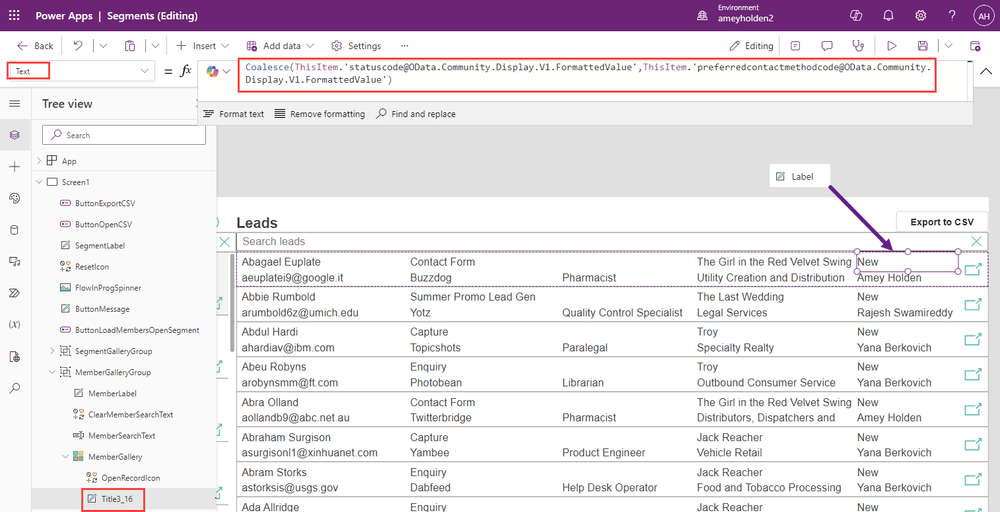Image resolution: width=1000 pixels, height=512 pixels.
Task: Click the Export to CSV button
Action: (942, 222)
